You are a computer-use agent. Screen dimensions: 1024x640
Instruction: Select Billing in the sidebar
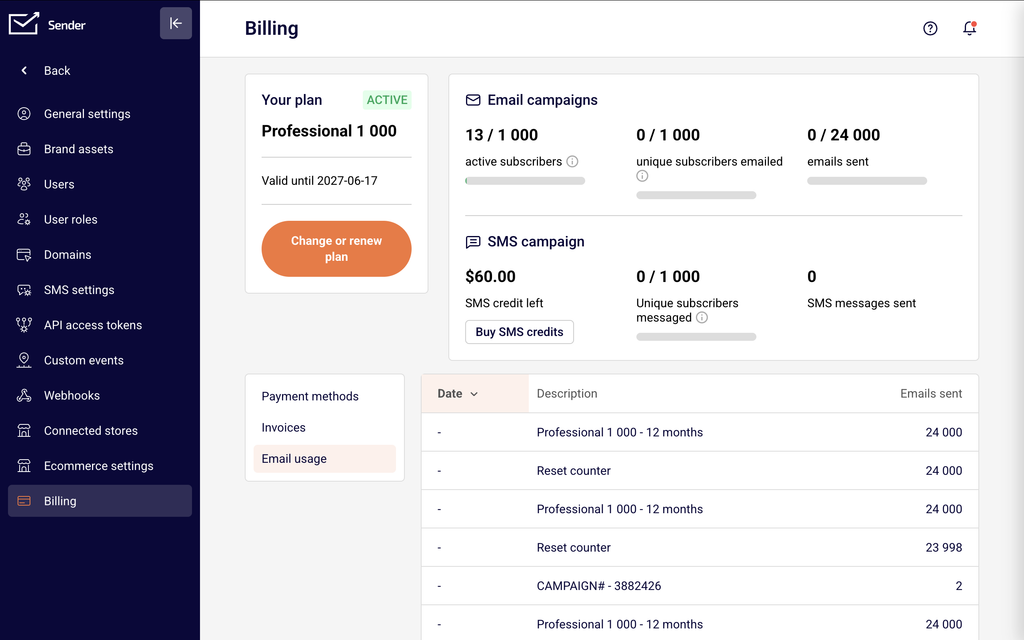[100, 501]
